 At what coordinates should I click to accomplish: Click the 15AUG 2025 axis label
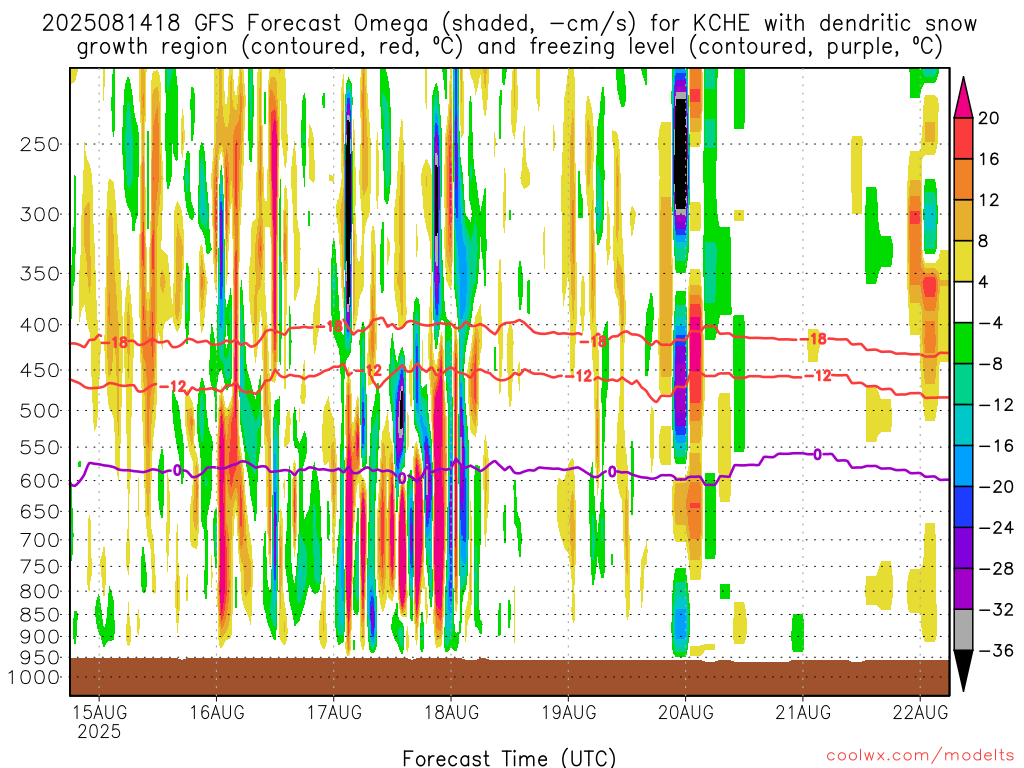pos(99,721)
